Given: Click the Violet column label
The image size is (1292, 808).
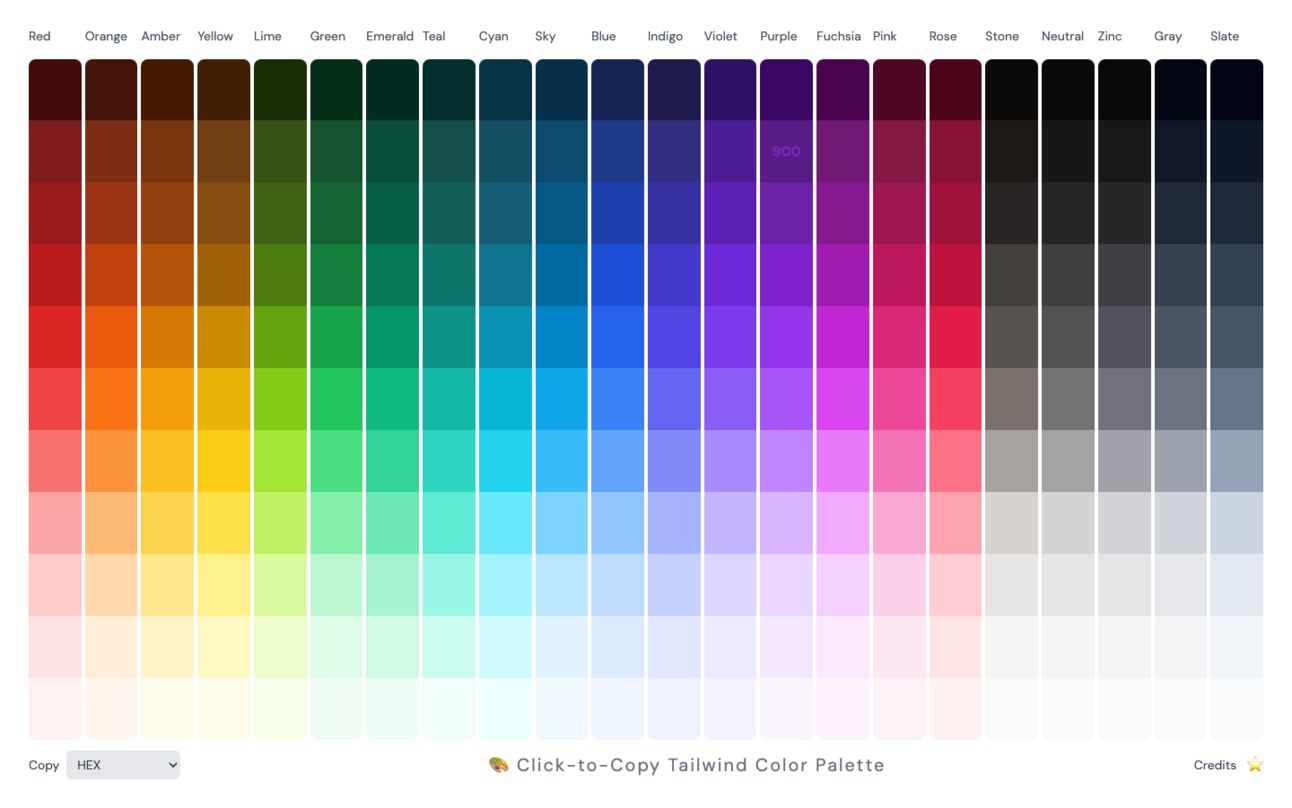Looking at the screenshot, I should [721, 36].
